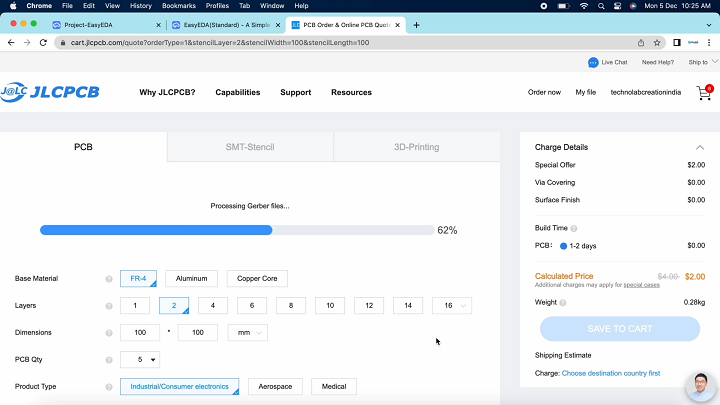Choose 2 layers option
Screen dimensions: 720x405
[174, 306]
